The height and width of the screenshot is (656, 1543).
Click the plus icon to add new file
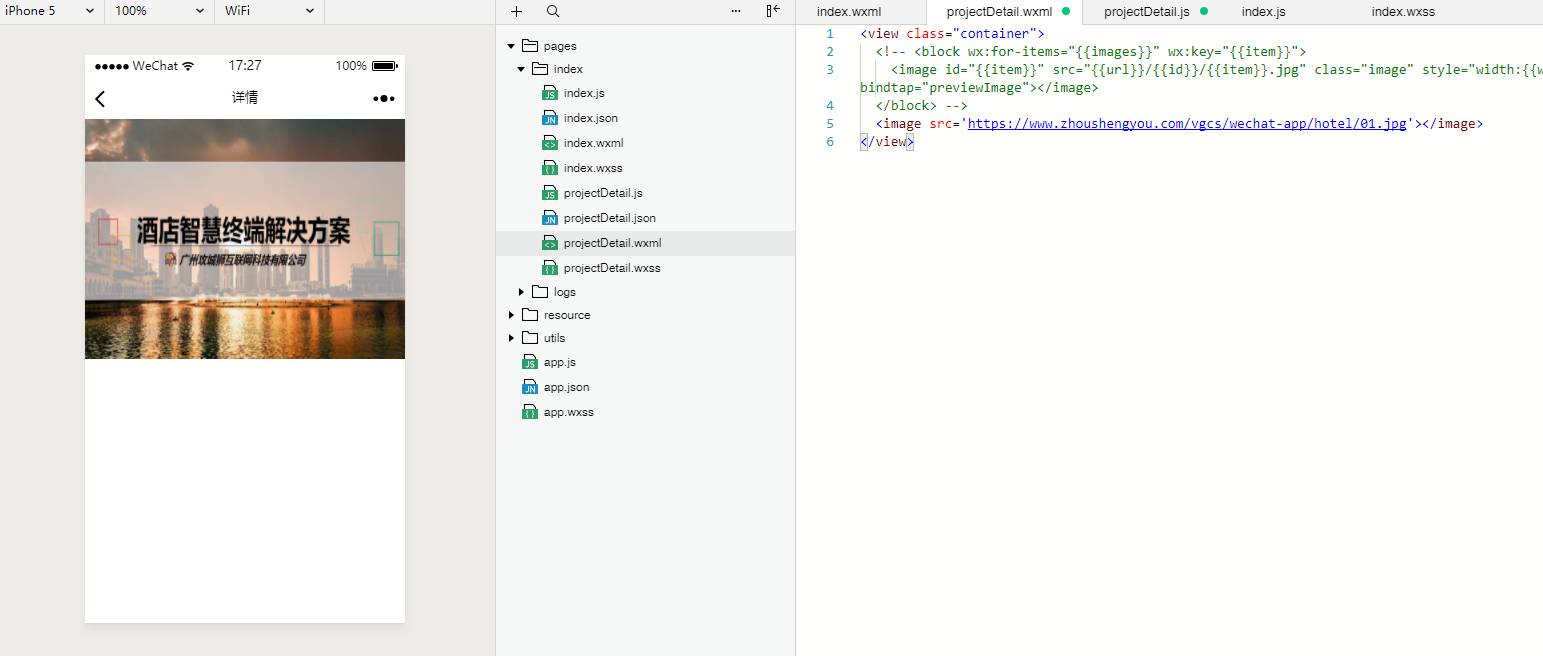click(516, 12)
